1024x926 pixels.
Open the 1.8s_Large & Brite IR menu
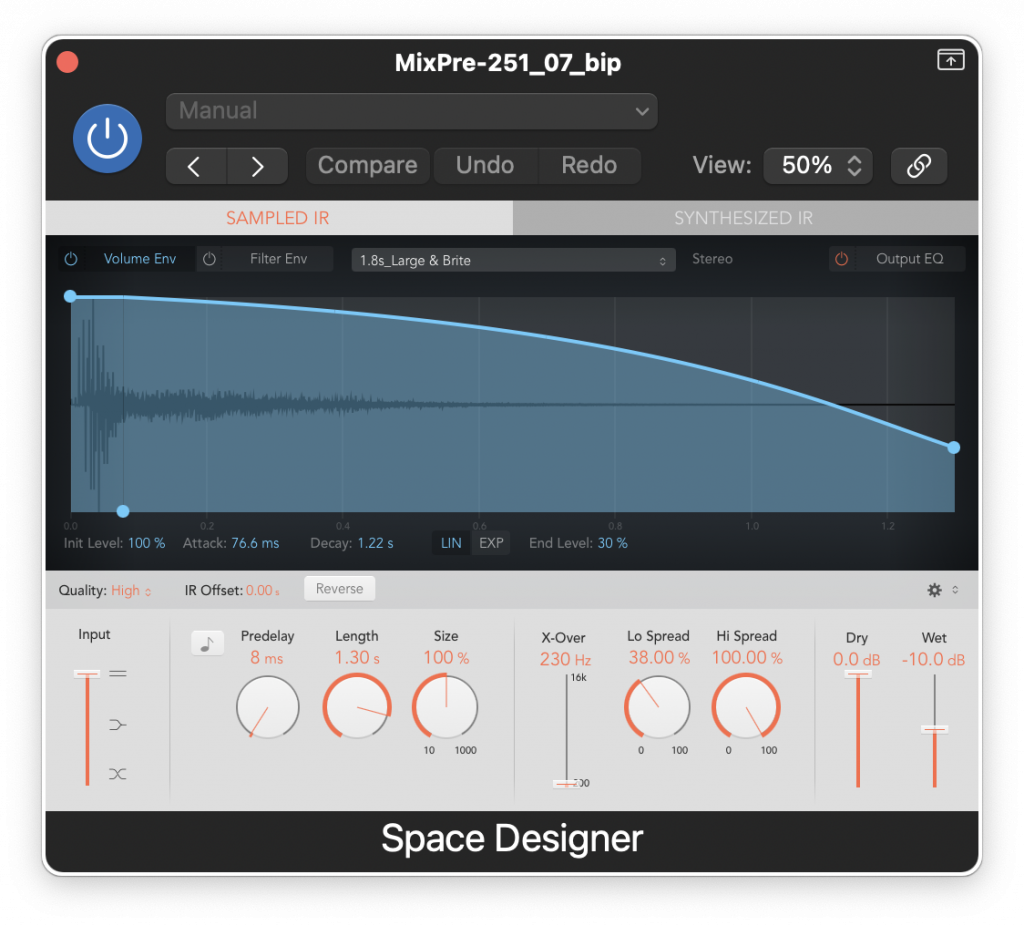(x=513, y=261)
